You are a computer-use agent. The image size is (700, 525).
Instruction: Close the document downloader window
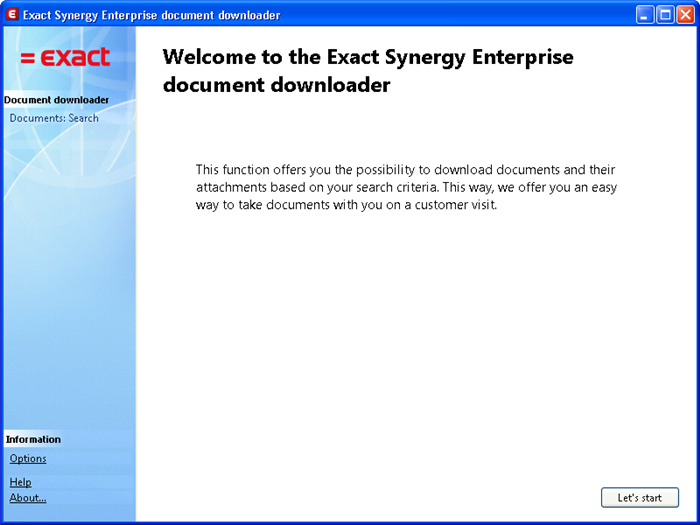click(685, 15)
